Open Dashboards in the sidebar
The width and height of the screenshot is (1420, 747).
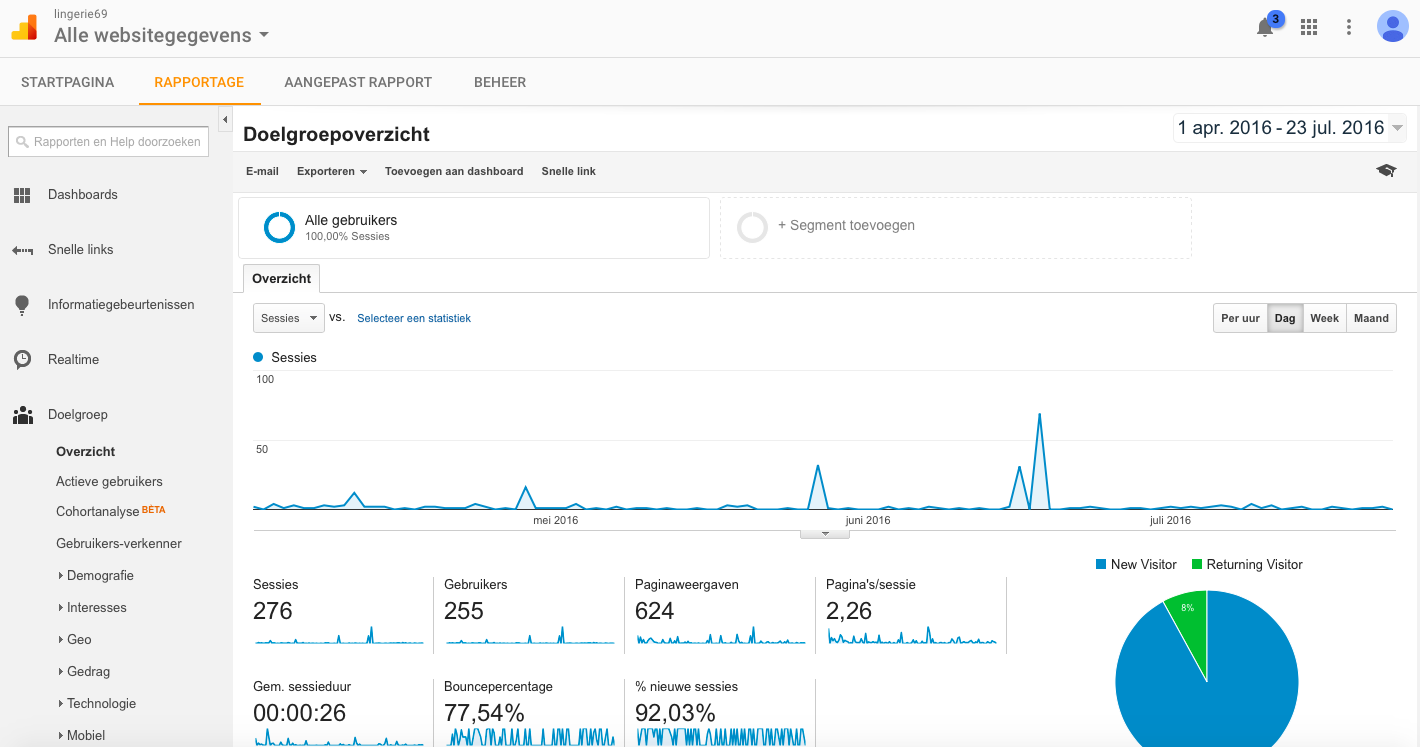pyautogui.click(x=83, y=195)
